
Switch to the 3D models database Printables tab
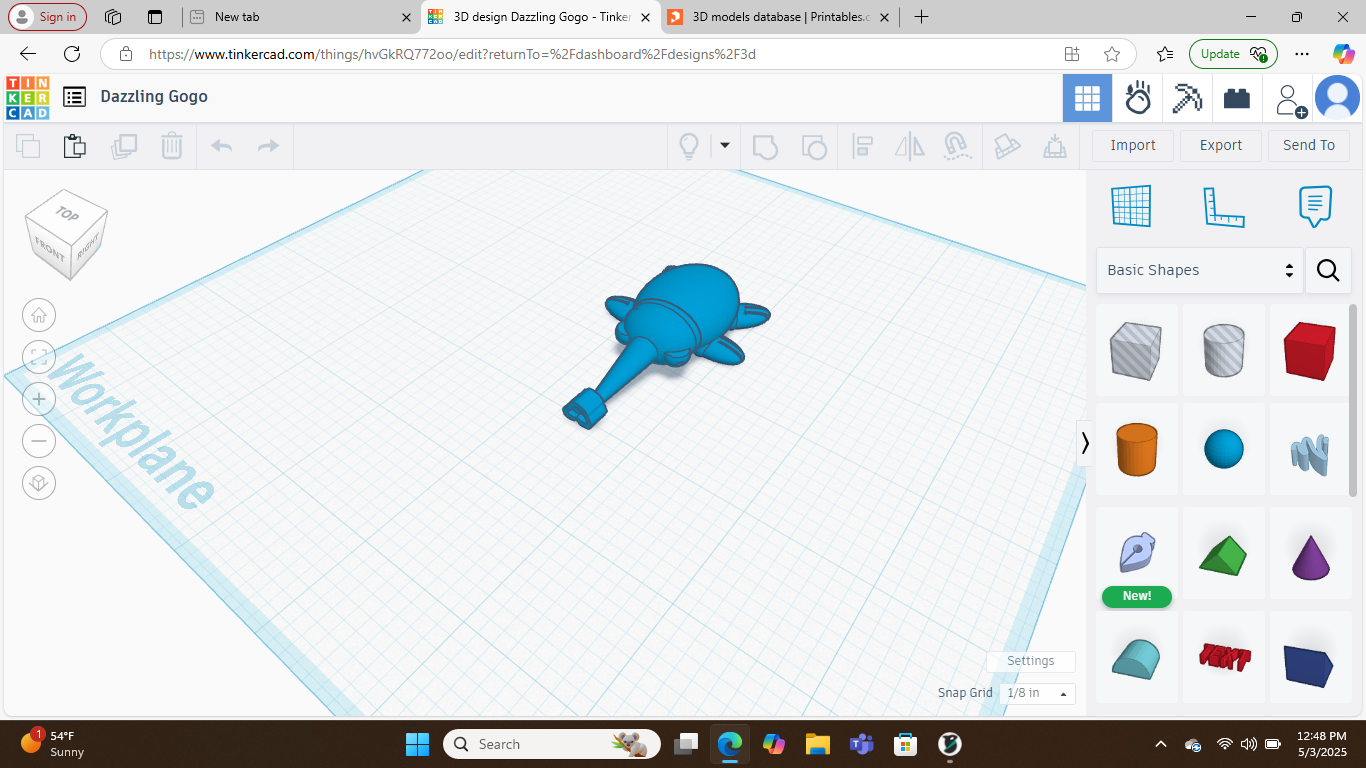pyautogui.click(x=777, y=17)
